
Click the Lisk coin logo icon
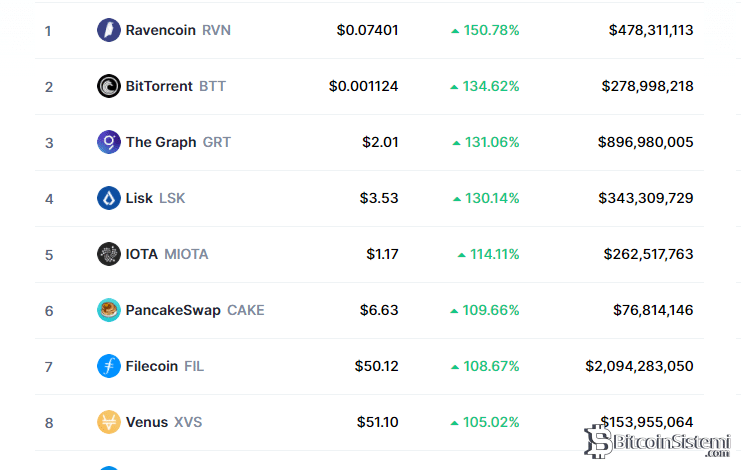[x=108, y=198]
